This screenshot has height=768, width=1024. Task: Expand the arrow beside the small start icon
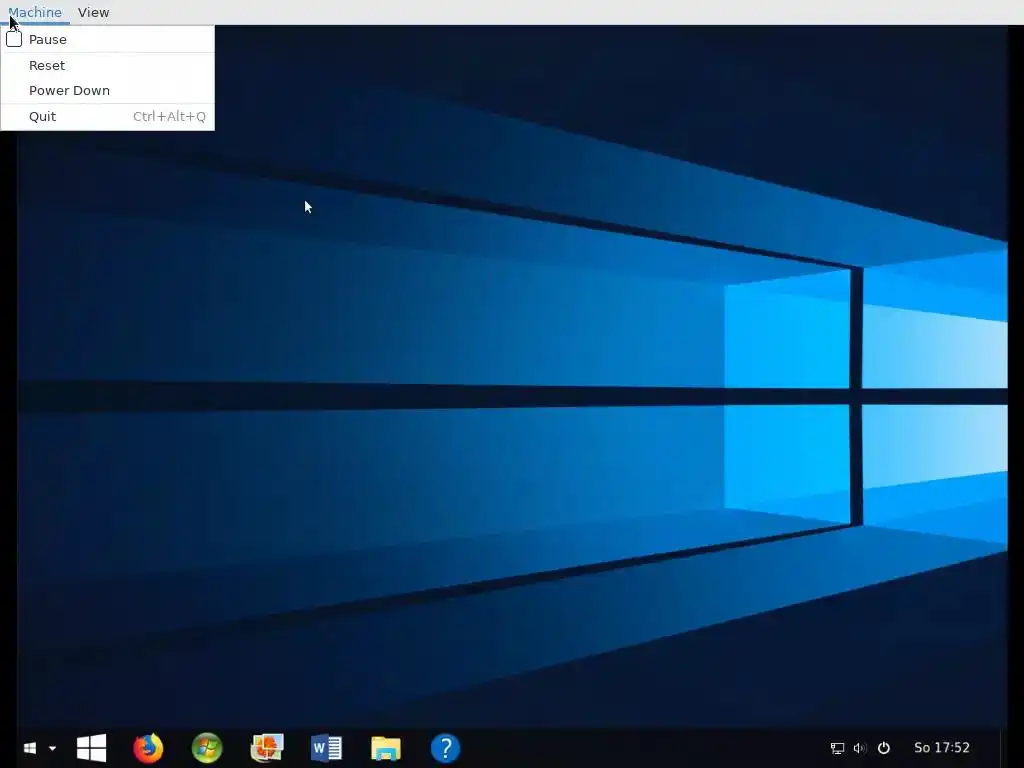pyautogui.click(x=52, y=748)
